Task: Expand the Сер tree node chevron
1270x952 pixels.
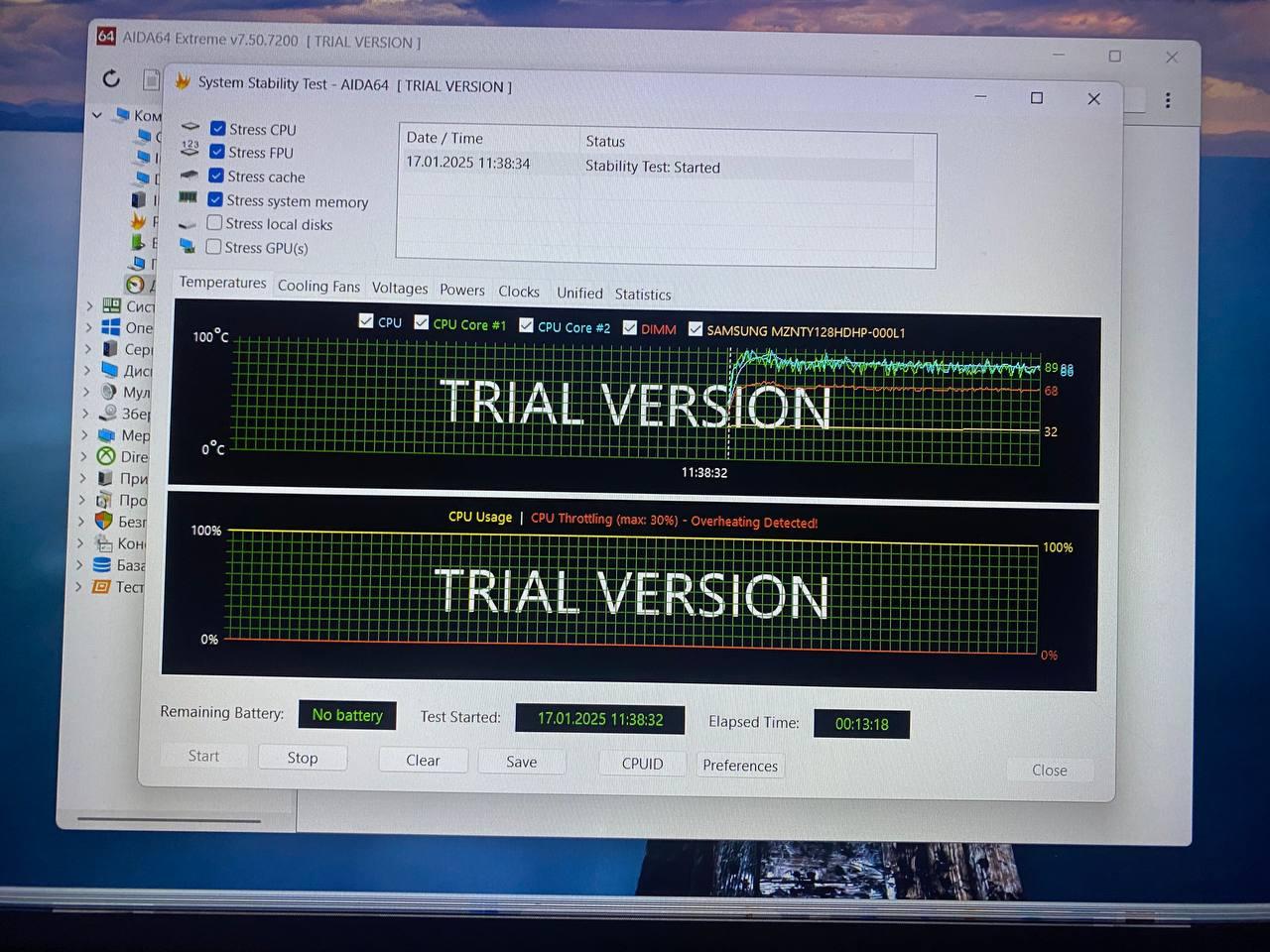Action: [x=87, y=349]
